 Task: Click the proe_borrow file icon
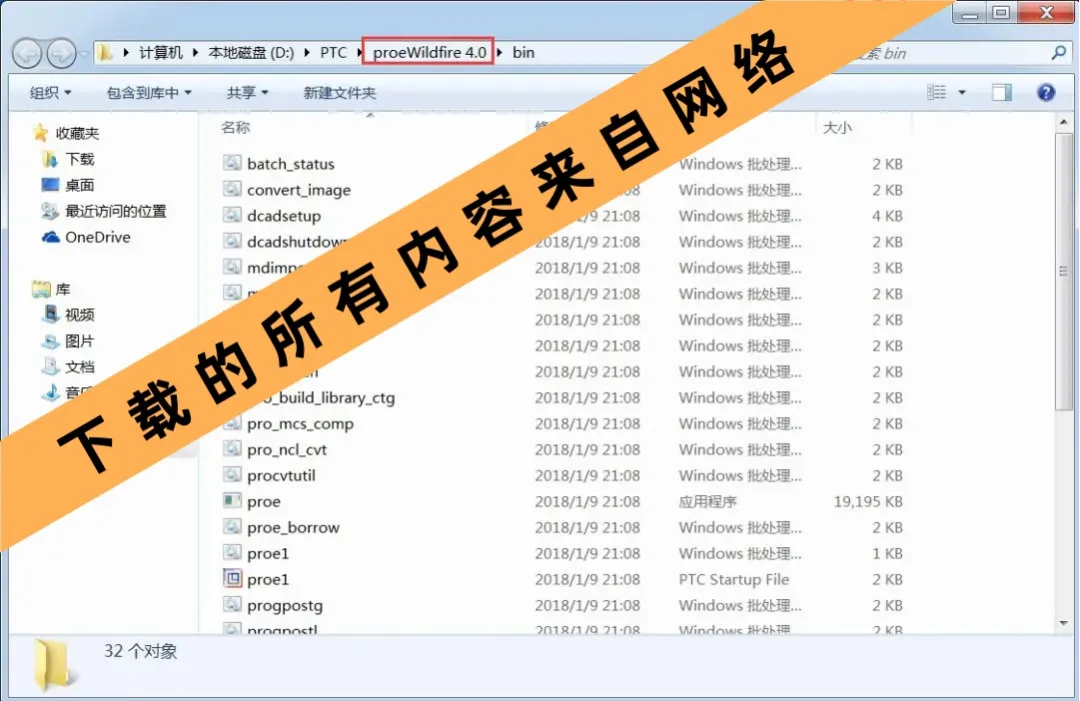click(232, 527)
